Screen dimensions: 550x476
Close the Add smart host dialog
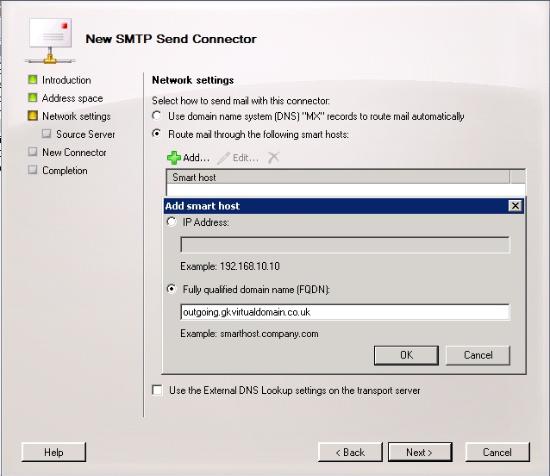coord(515,206)
